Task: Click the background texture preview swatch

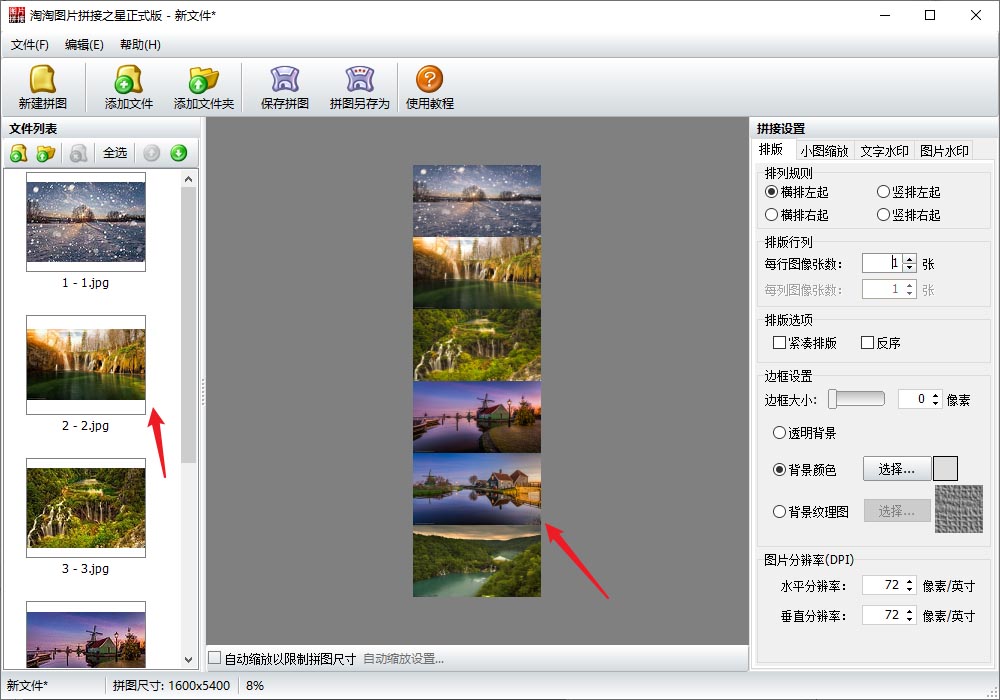Action: click(x=959, y=509)
